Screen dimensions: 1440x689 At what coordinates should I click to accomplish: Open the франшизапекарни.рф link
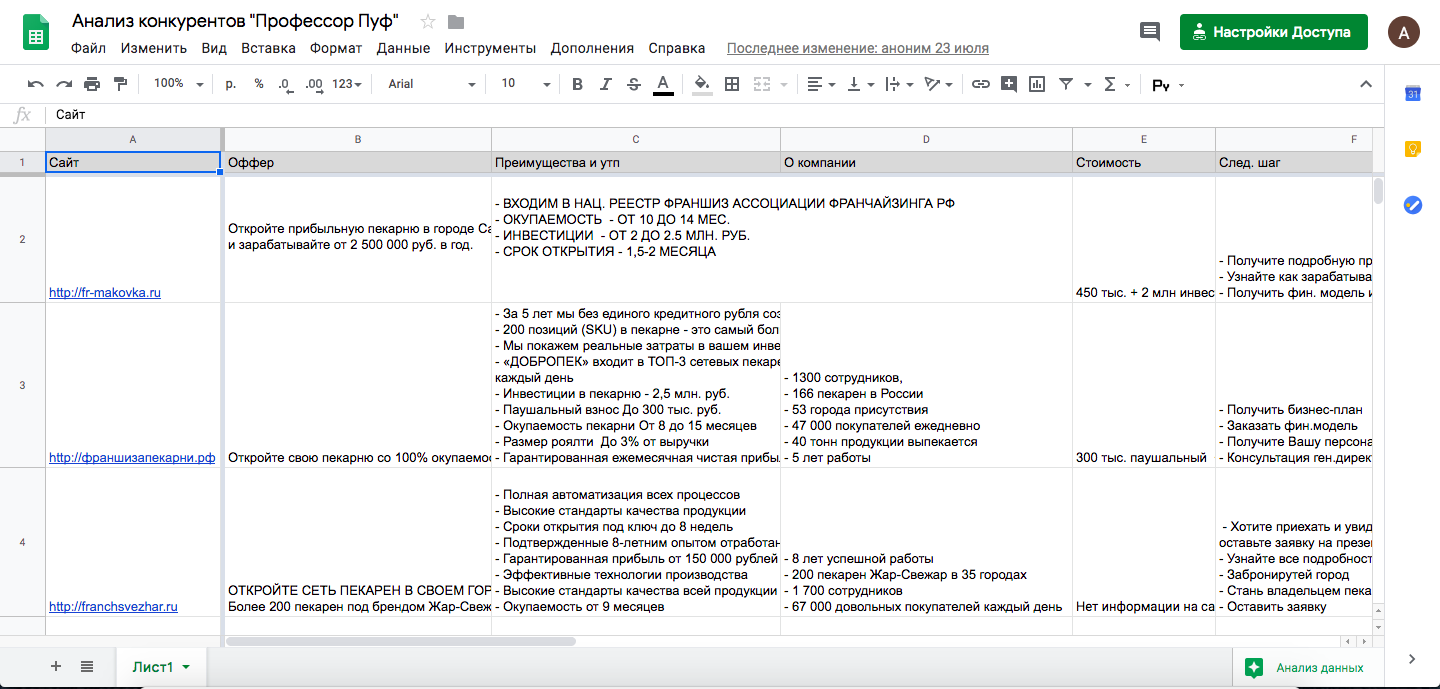point(132,458)
